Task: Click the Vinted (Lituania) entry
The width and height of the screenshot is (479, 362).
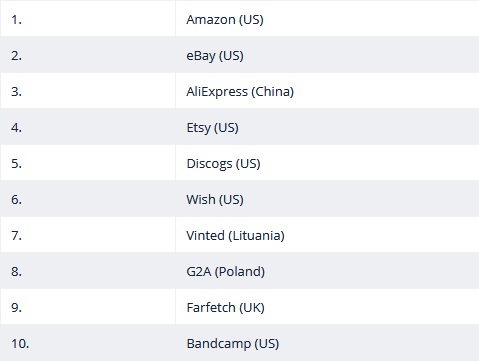Action: pyautogui.click(x=235, y=236)
